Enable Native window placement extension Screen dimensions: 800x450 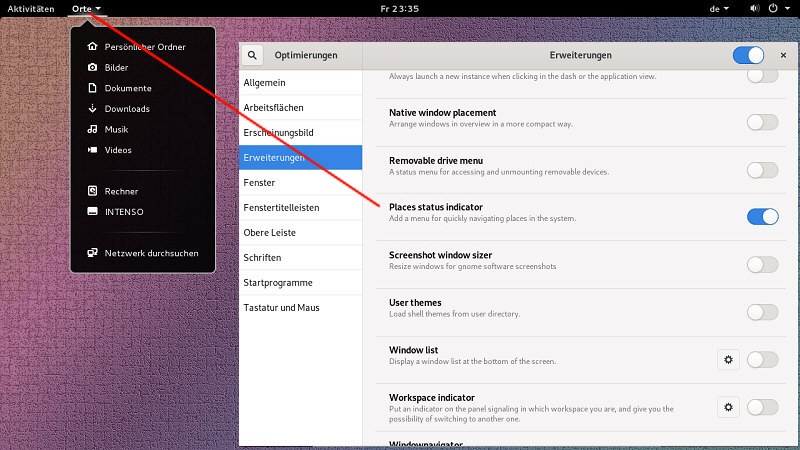pos(762,122)
